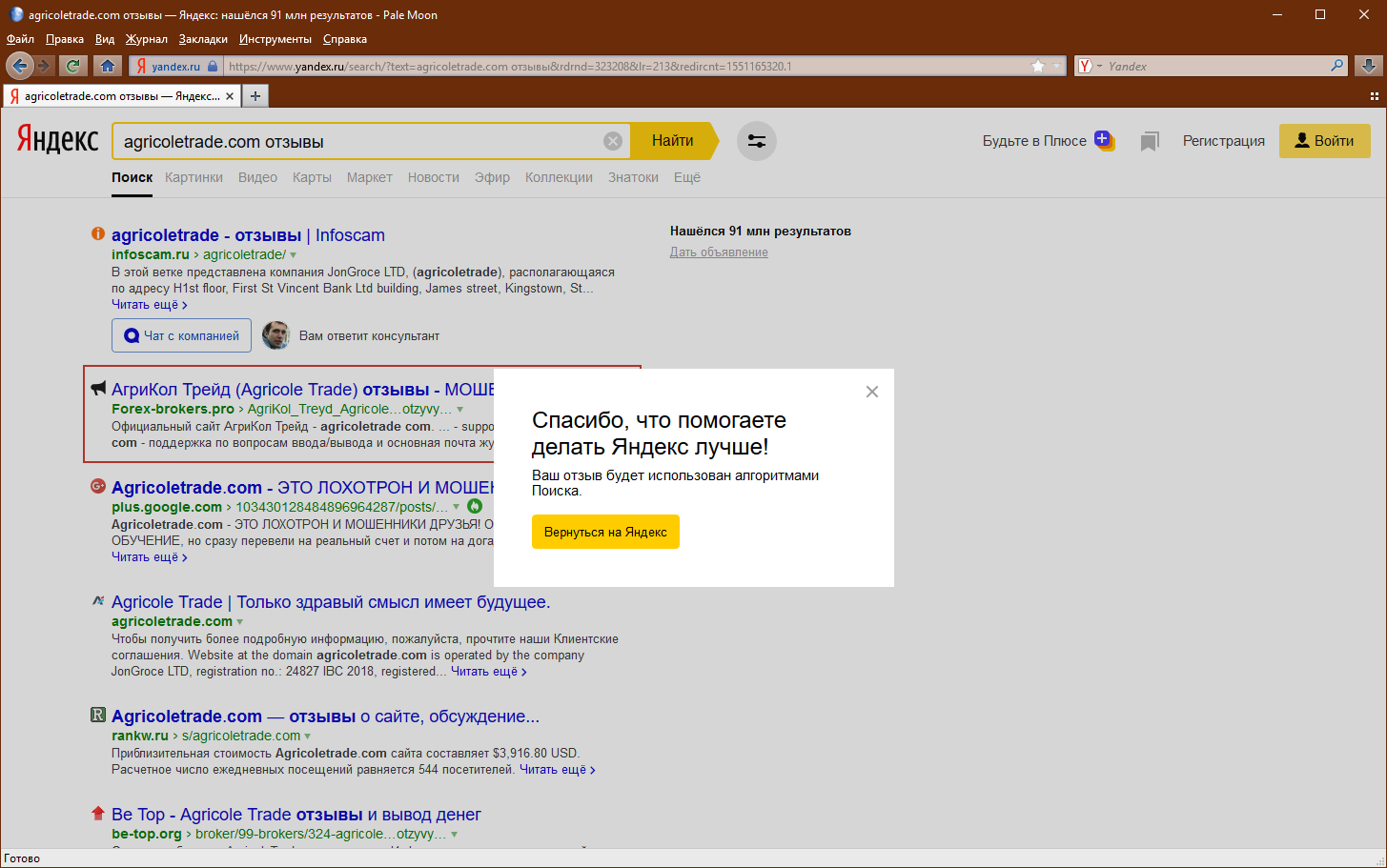1387x868 pixels.
Task: Reload the current page
Action: (x=72, y=66)
